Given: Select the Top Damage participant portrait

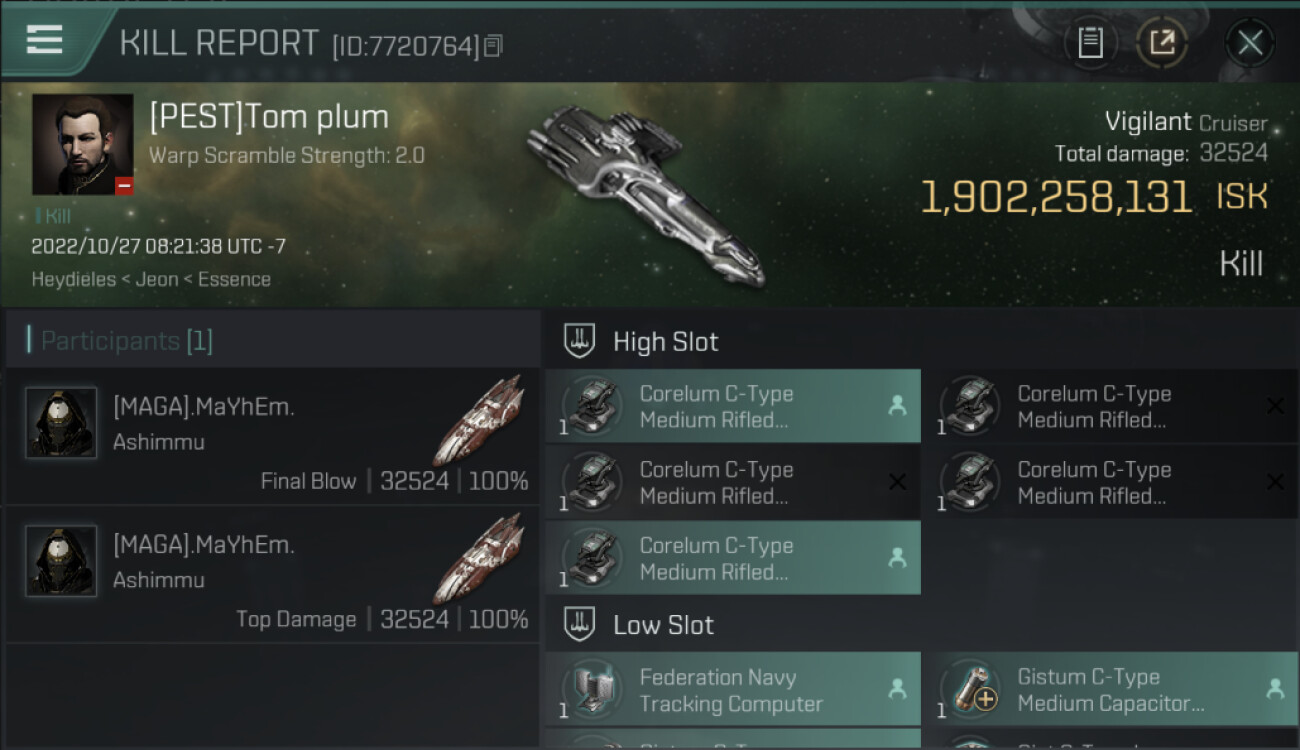Looking at the screenshot, I should click(61, 561).
